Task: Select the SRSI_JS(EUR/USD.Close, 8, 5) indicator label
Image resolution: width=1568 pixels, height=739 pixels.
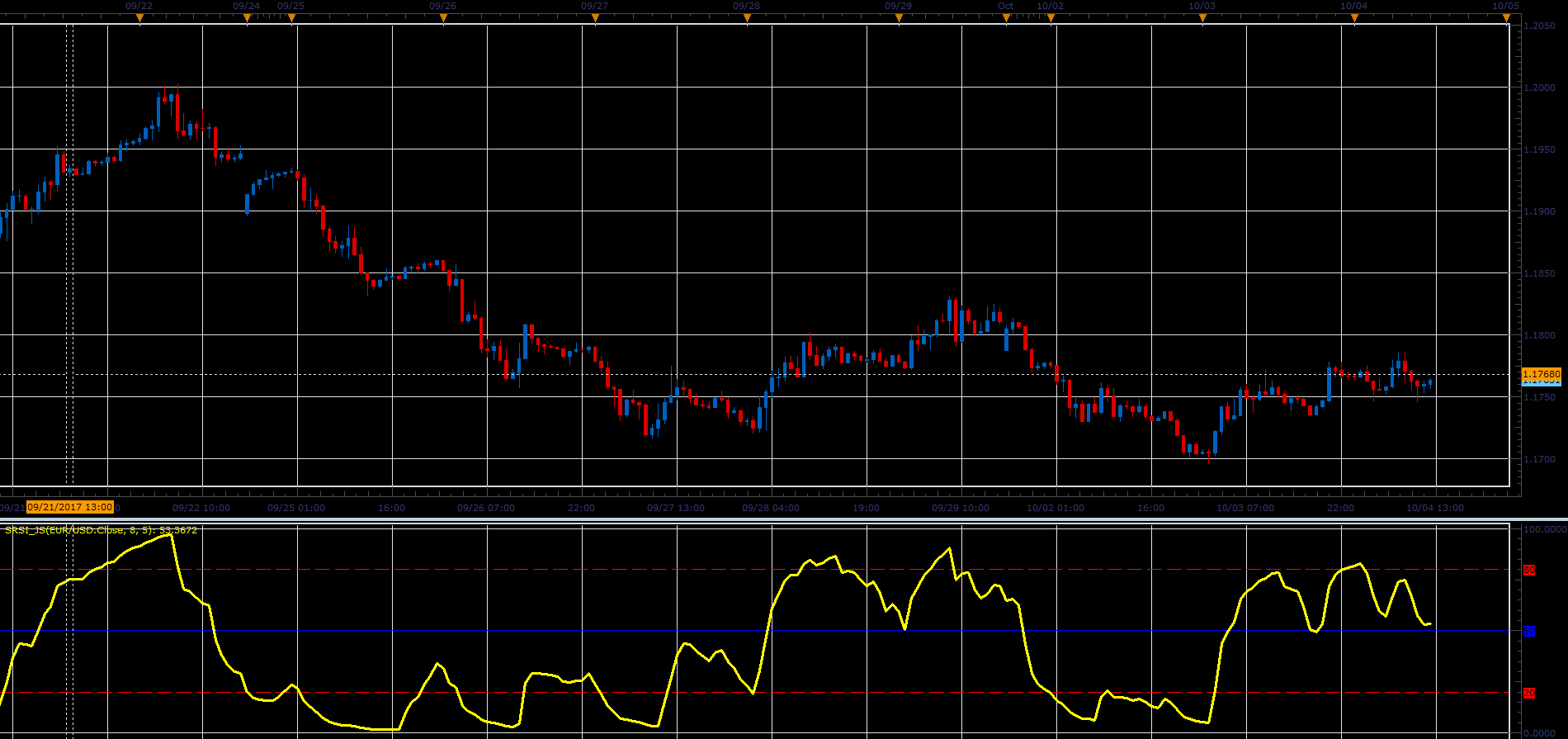Action: (101, 530)
